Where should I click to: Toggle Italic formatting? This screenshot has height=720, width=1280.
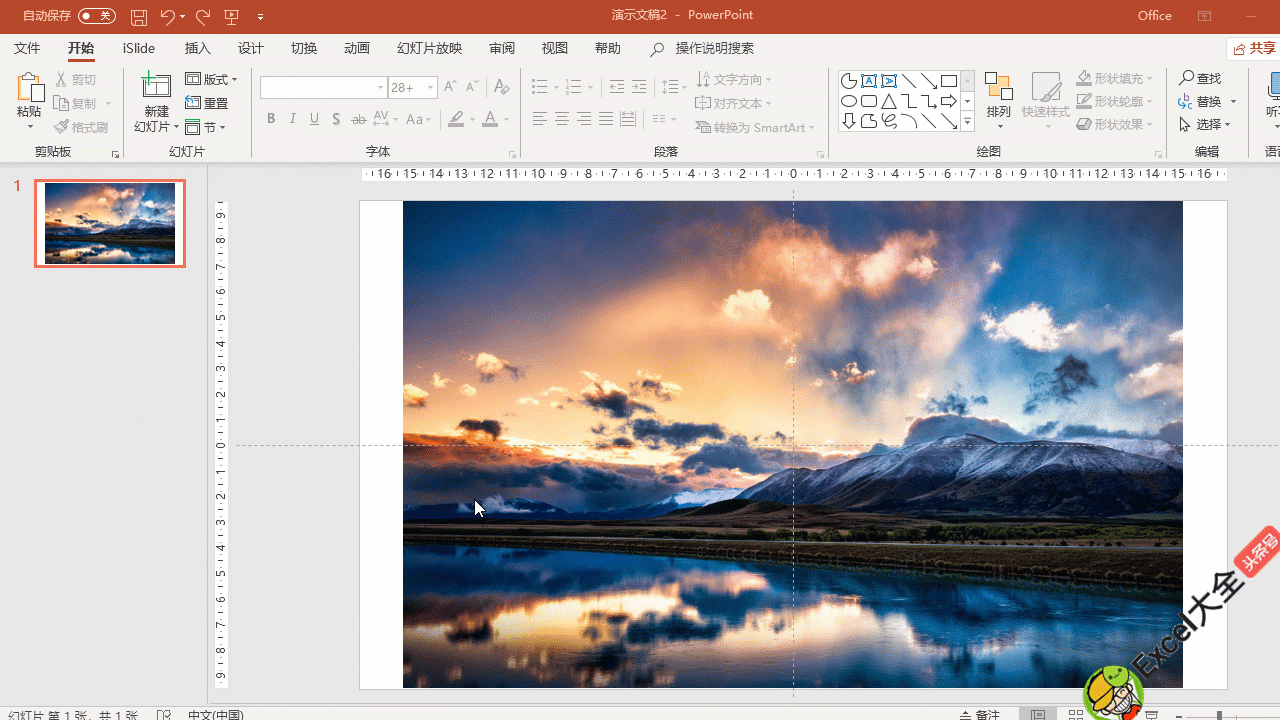click(293, 119)
